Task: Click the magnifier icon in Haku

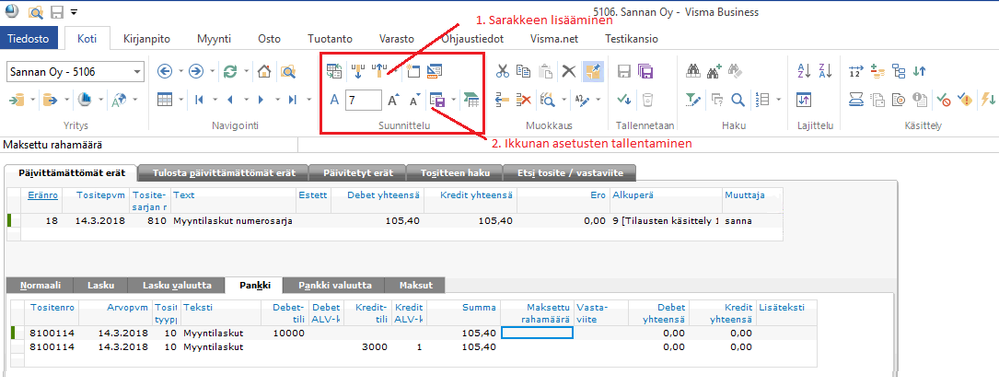Action: [738, 99]
